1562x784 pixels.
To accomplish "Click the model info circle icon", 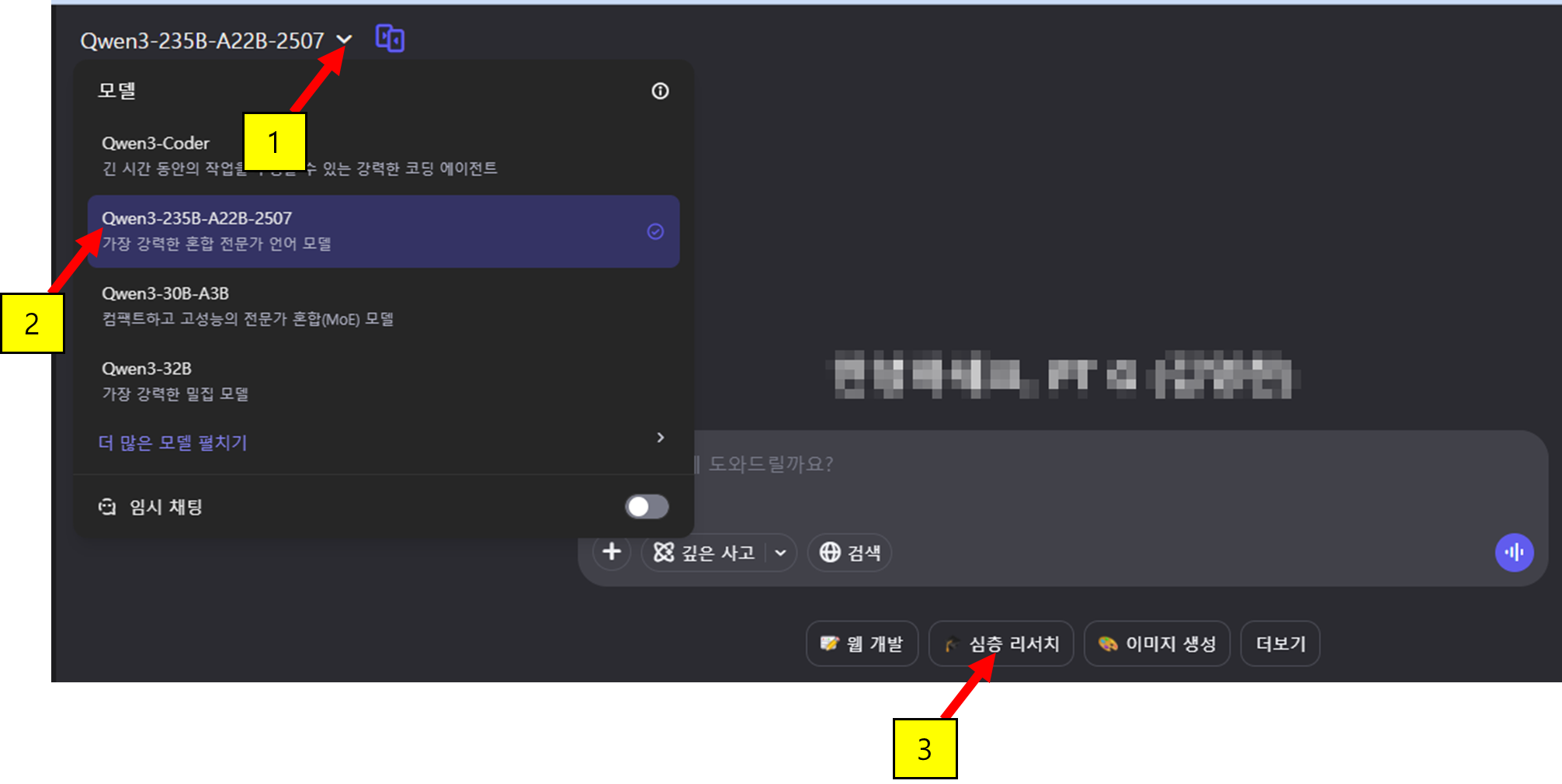I will 660,91.
